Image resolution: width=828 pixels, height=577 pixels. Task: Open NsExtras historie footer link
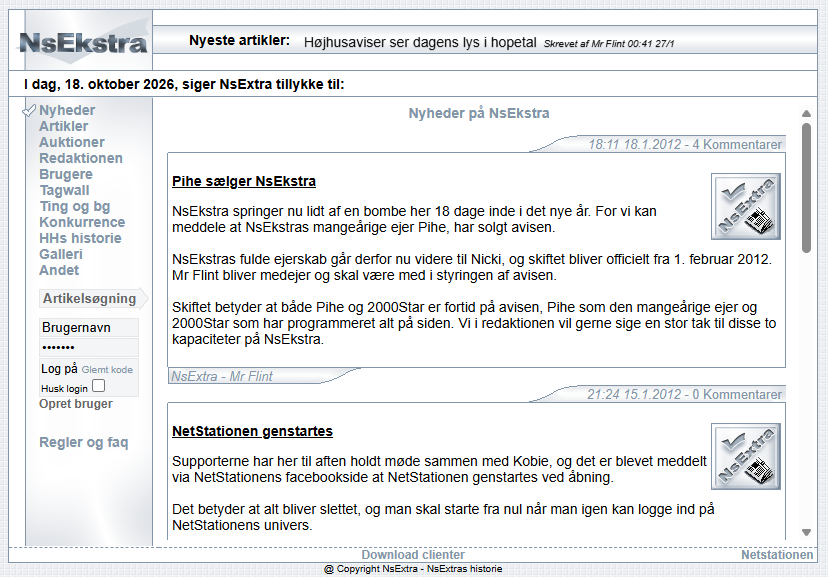(464, 569)
